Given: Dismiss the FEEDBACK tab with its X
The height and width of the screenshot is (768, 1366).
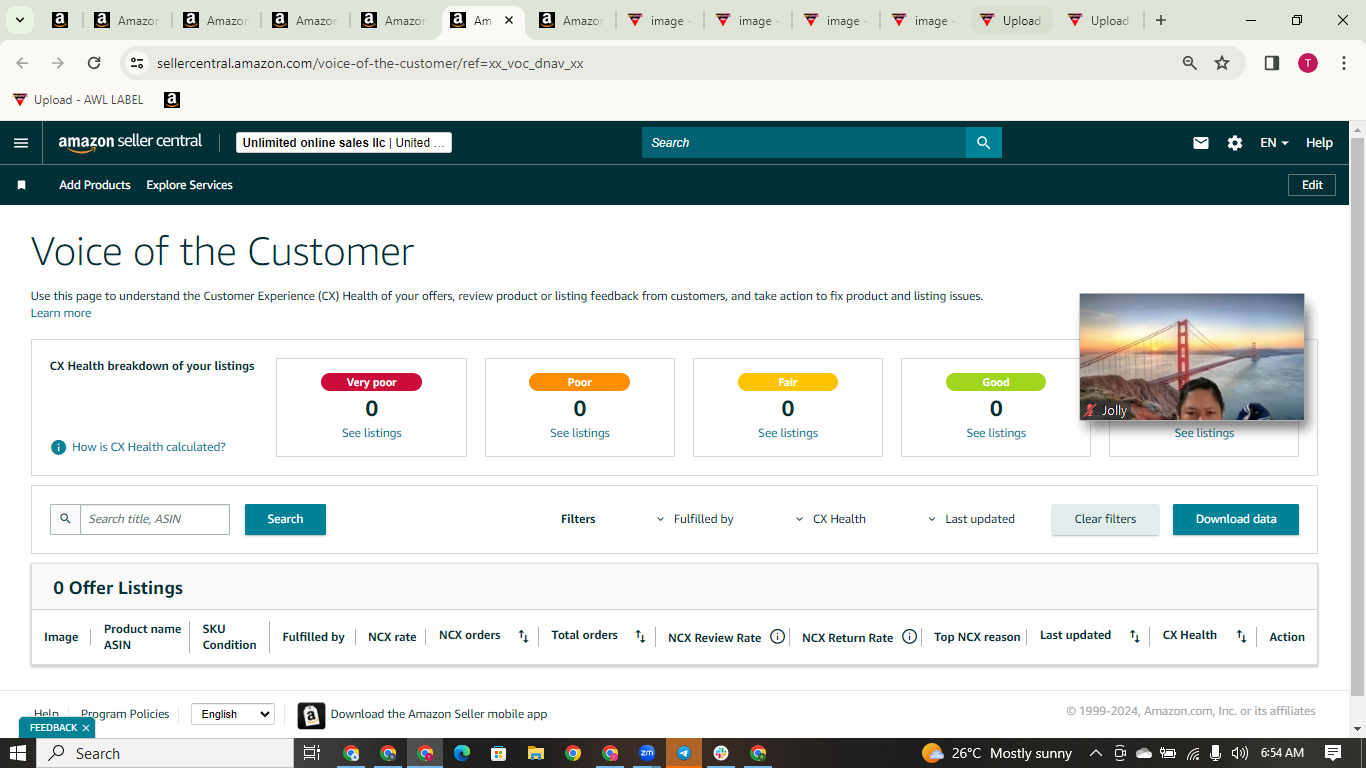Looking at the screenshot, I should [x=86, y=728].
